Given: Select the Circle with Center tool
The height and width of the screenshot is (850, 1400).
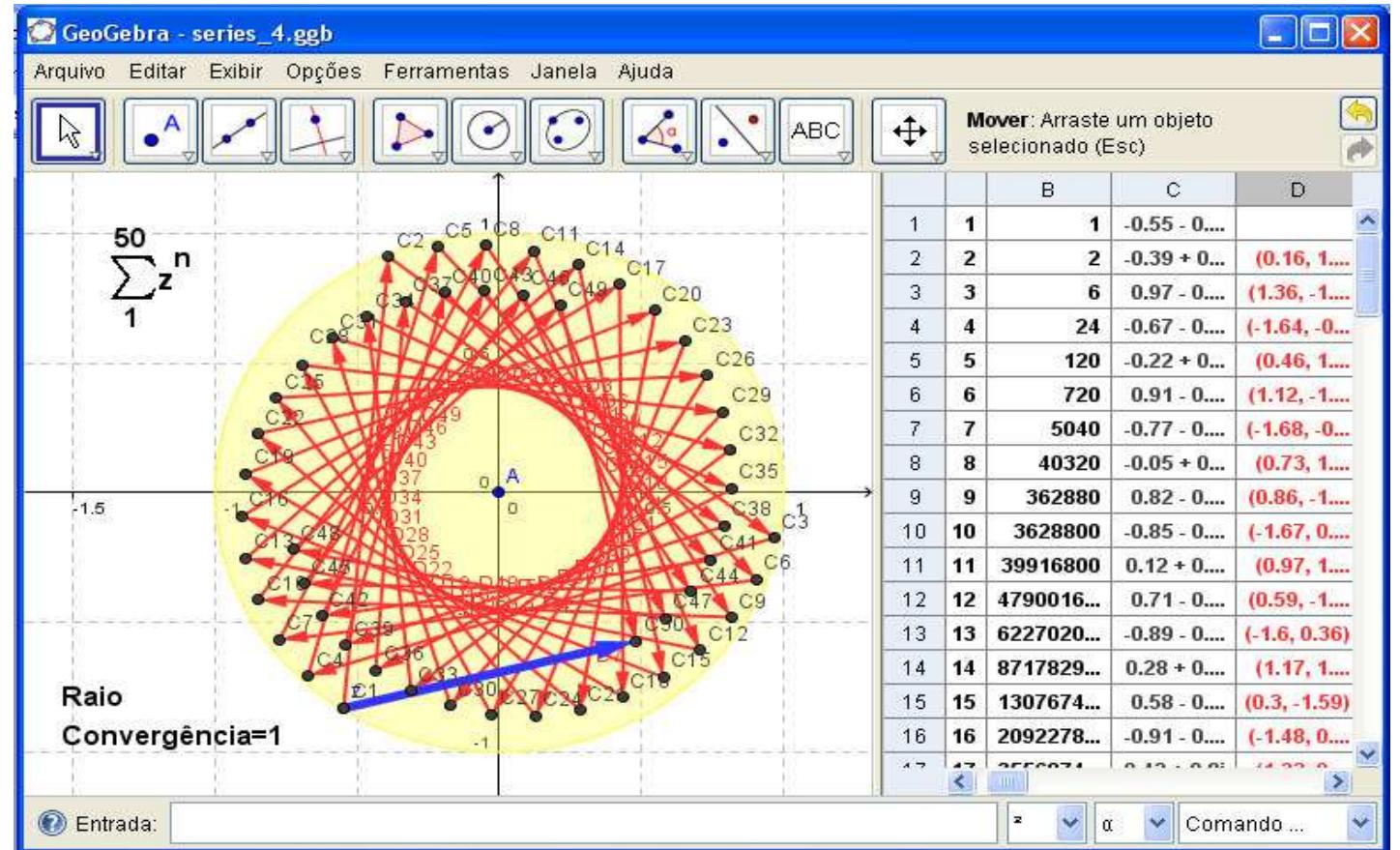Looking at the screenshot, I should coord(489,131).
